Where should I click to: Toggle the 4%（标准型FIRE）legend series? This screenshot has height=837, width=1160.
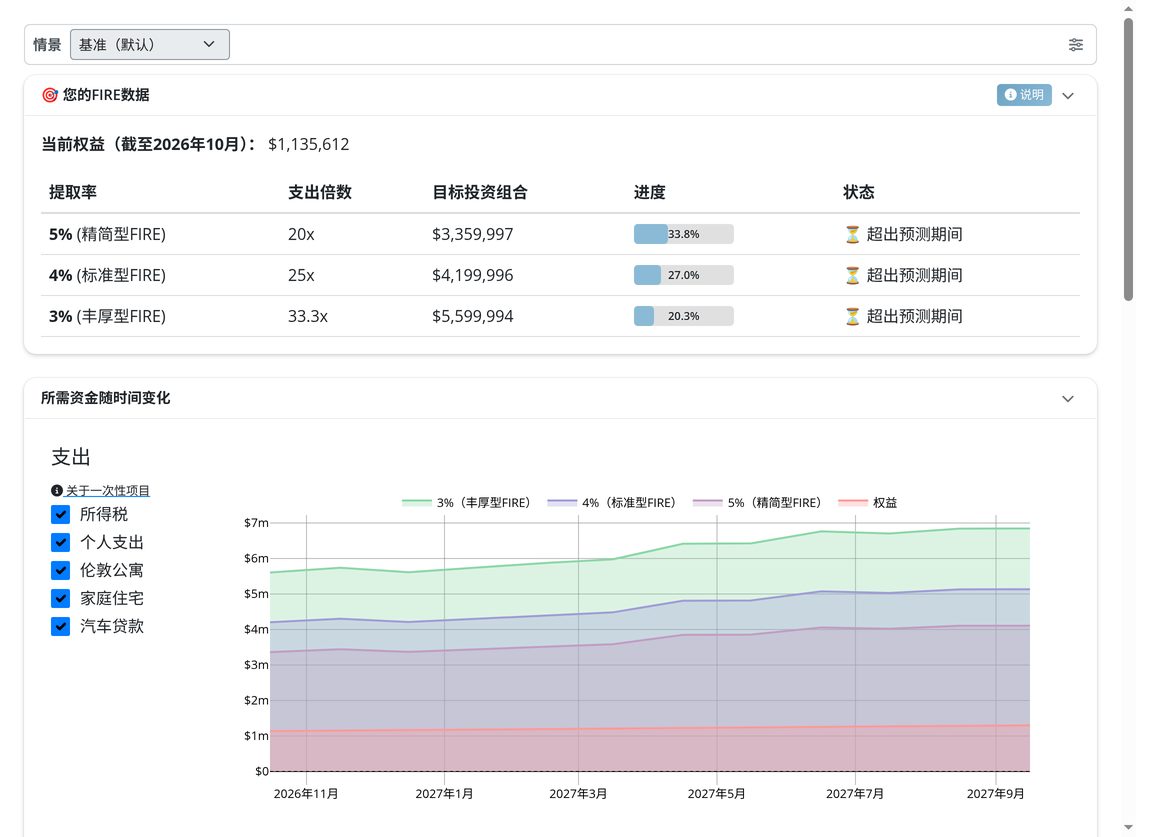(612, 502)
